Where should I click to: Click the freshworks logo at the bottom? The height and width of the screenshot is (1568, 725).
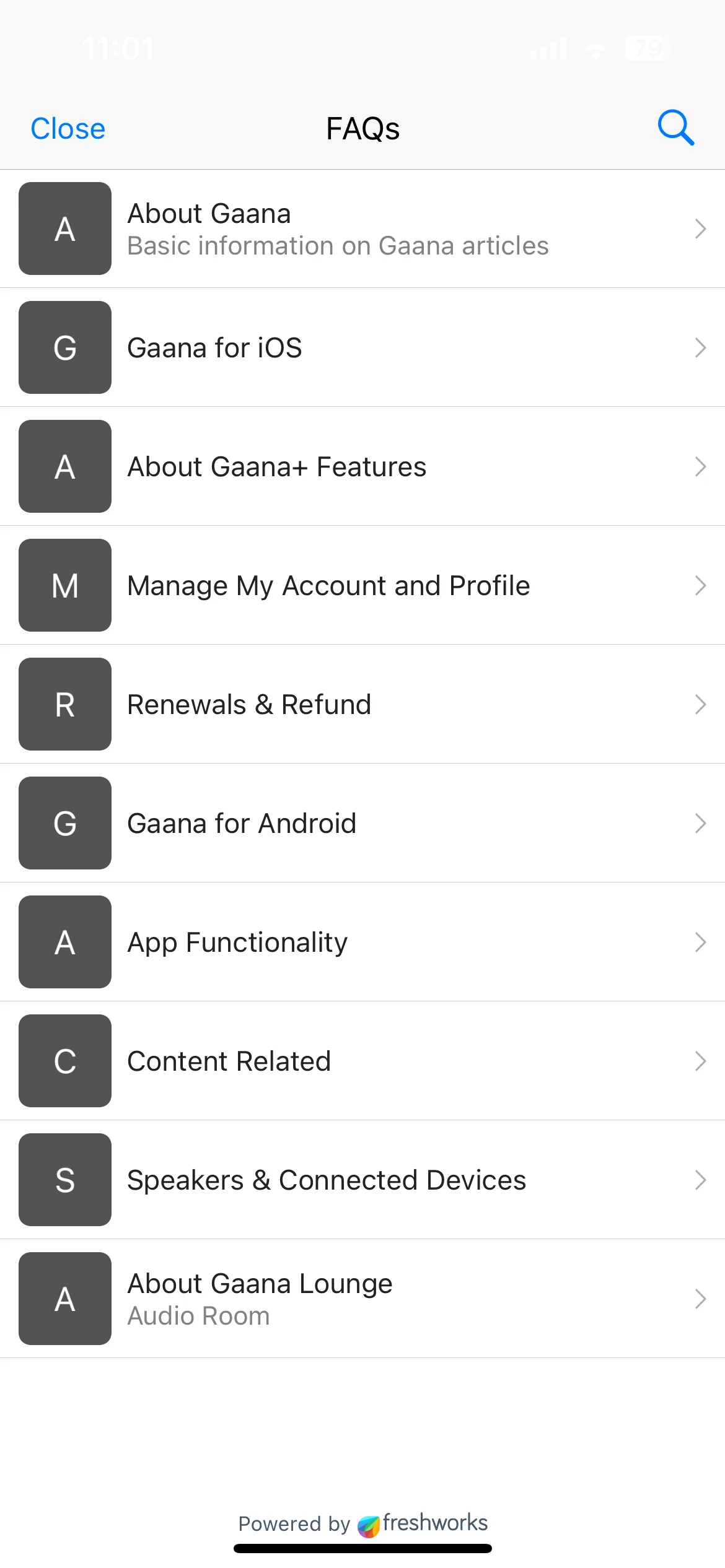423,1523
